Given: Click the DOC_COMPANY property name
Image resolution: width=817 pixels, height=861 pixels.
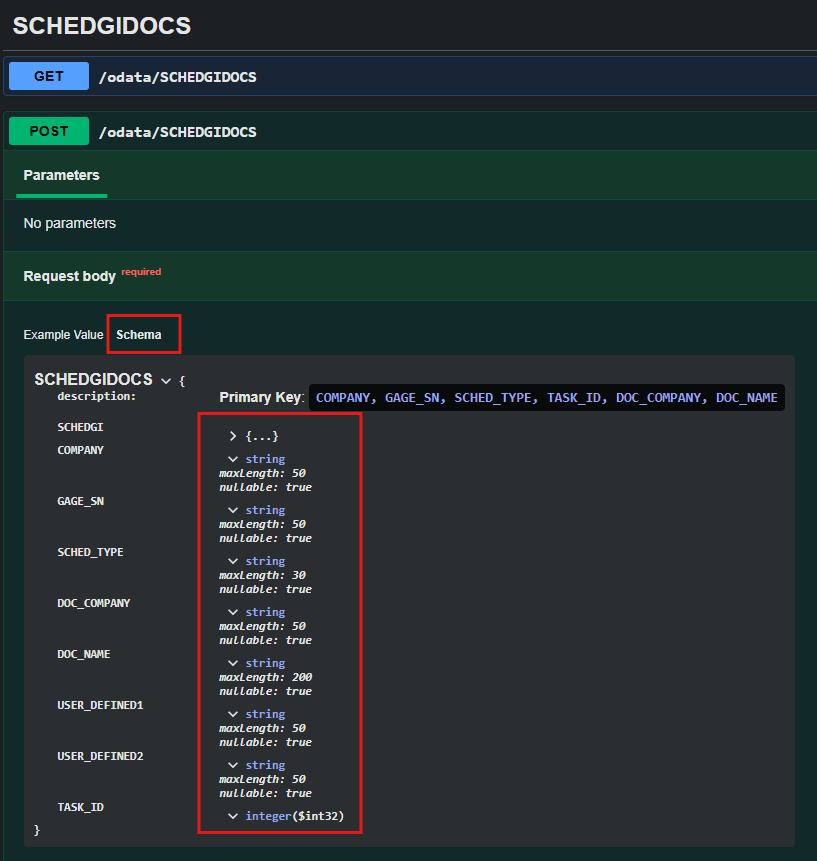Looking at the screenshot, I should click(94, 603).
